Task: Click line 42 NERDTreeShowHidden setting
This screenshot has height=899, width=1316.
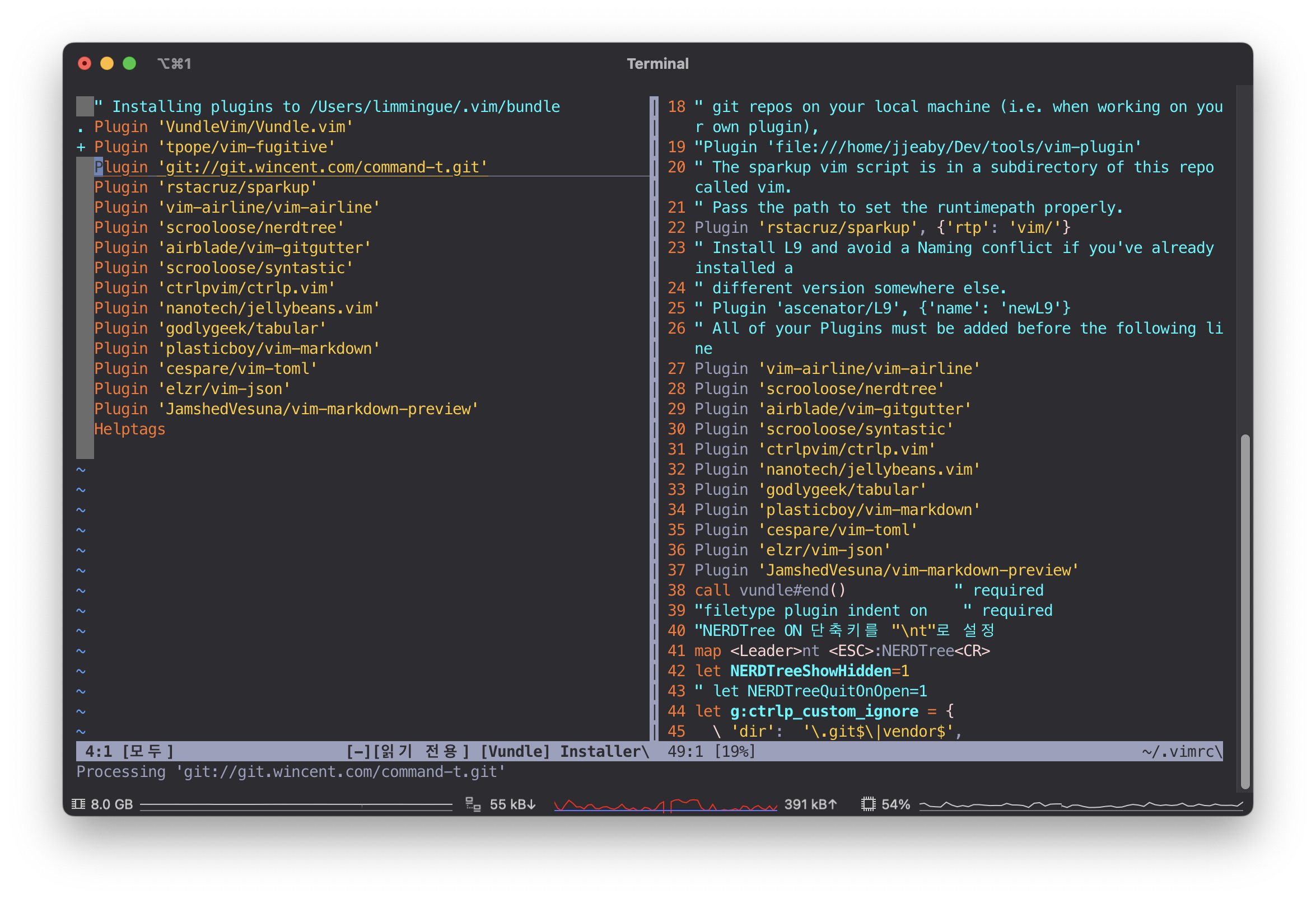Action: [x=810, y=671]
